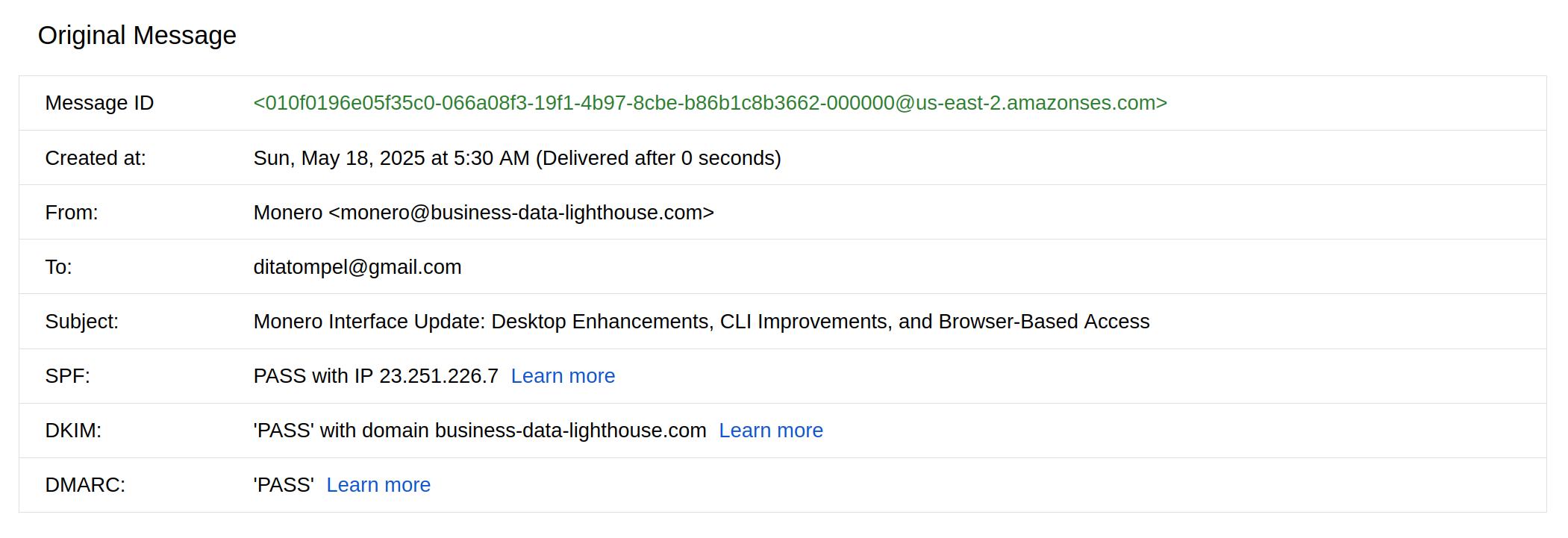This screenshot has height=538, width=1568.
Task: Select the green Message ID value
Action: tap(710, 103)
